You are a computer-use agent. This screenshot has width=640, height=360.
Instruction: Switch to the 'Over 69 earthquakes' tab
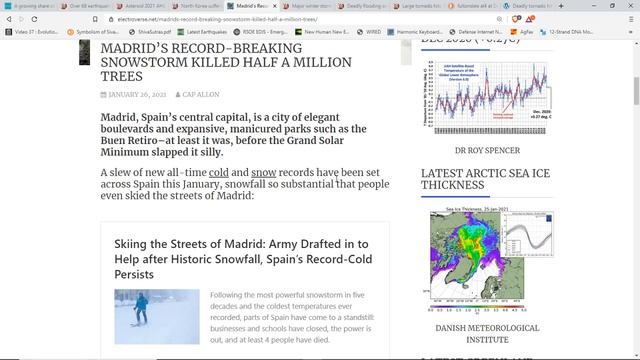[x=85, y=6]
